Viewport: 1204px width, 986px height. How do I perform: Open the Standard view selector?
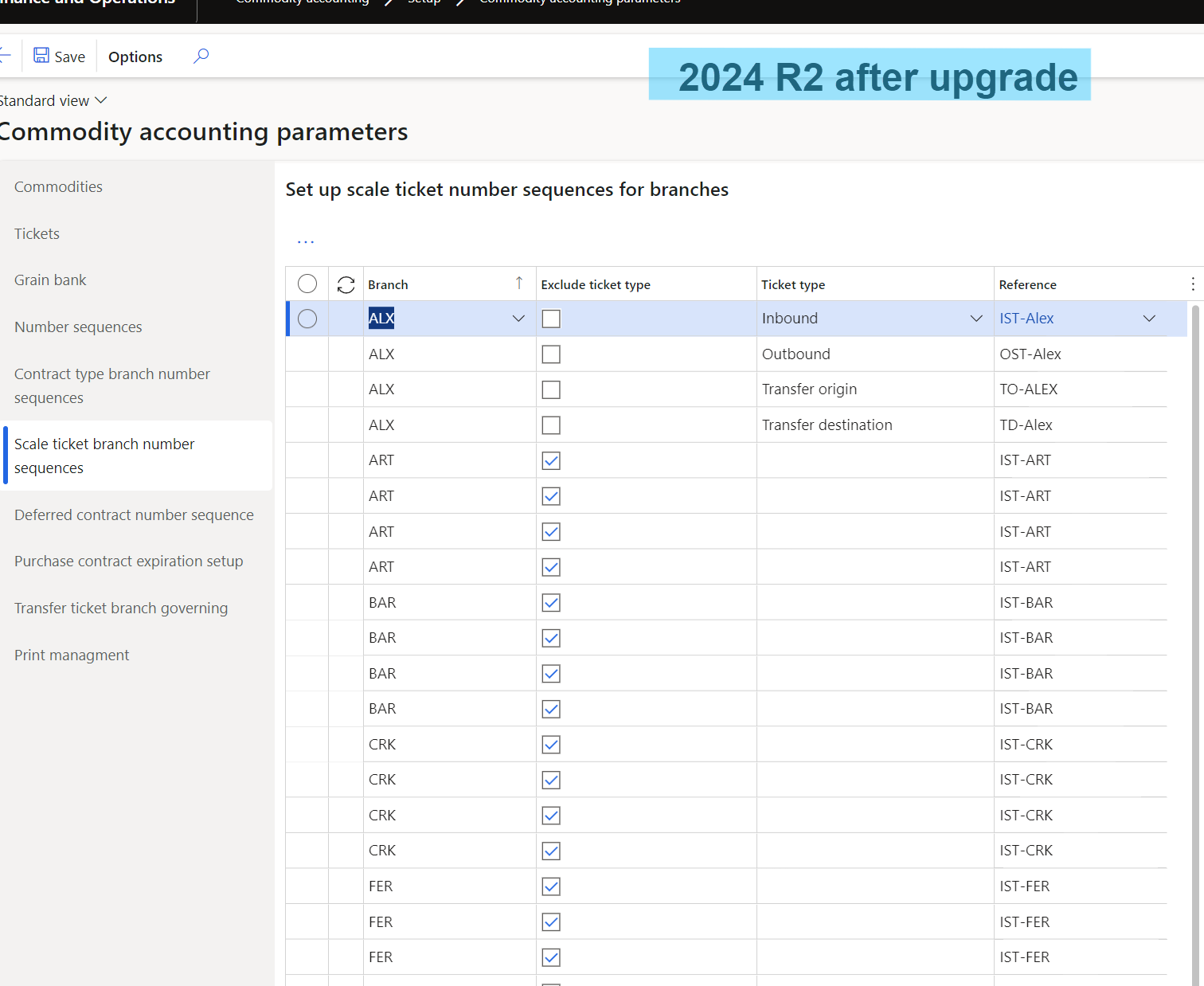pyautogui.click(x=53, y=101)
